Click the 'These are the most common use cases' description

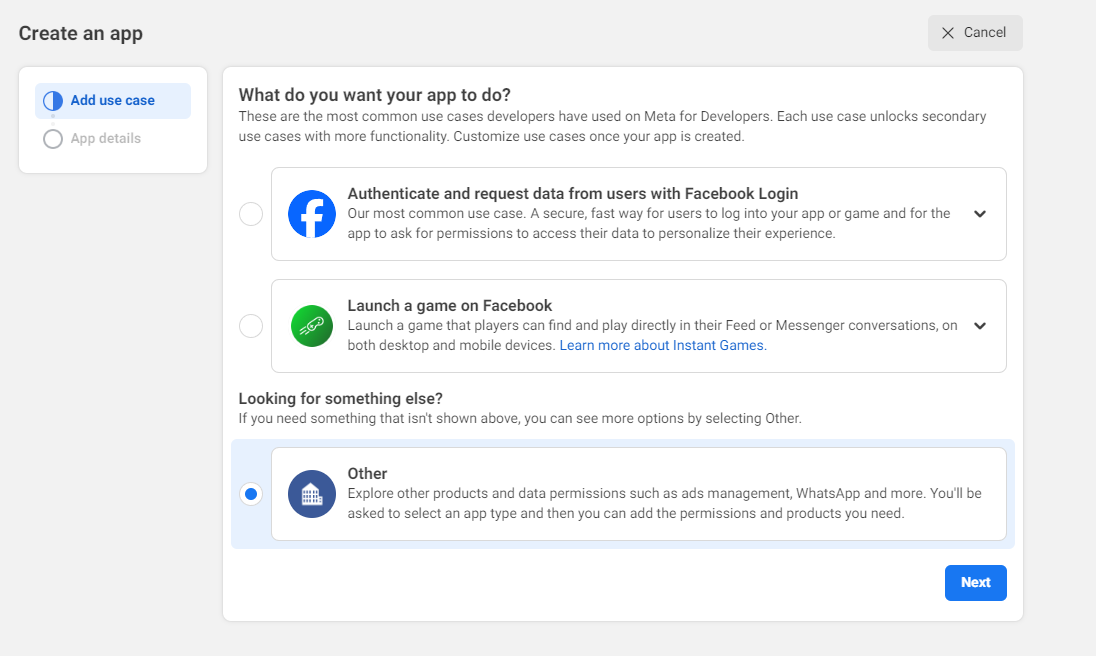click(612, 126)
